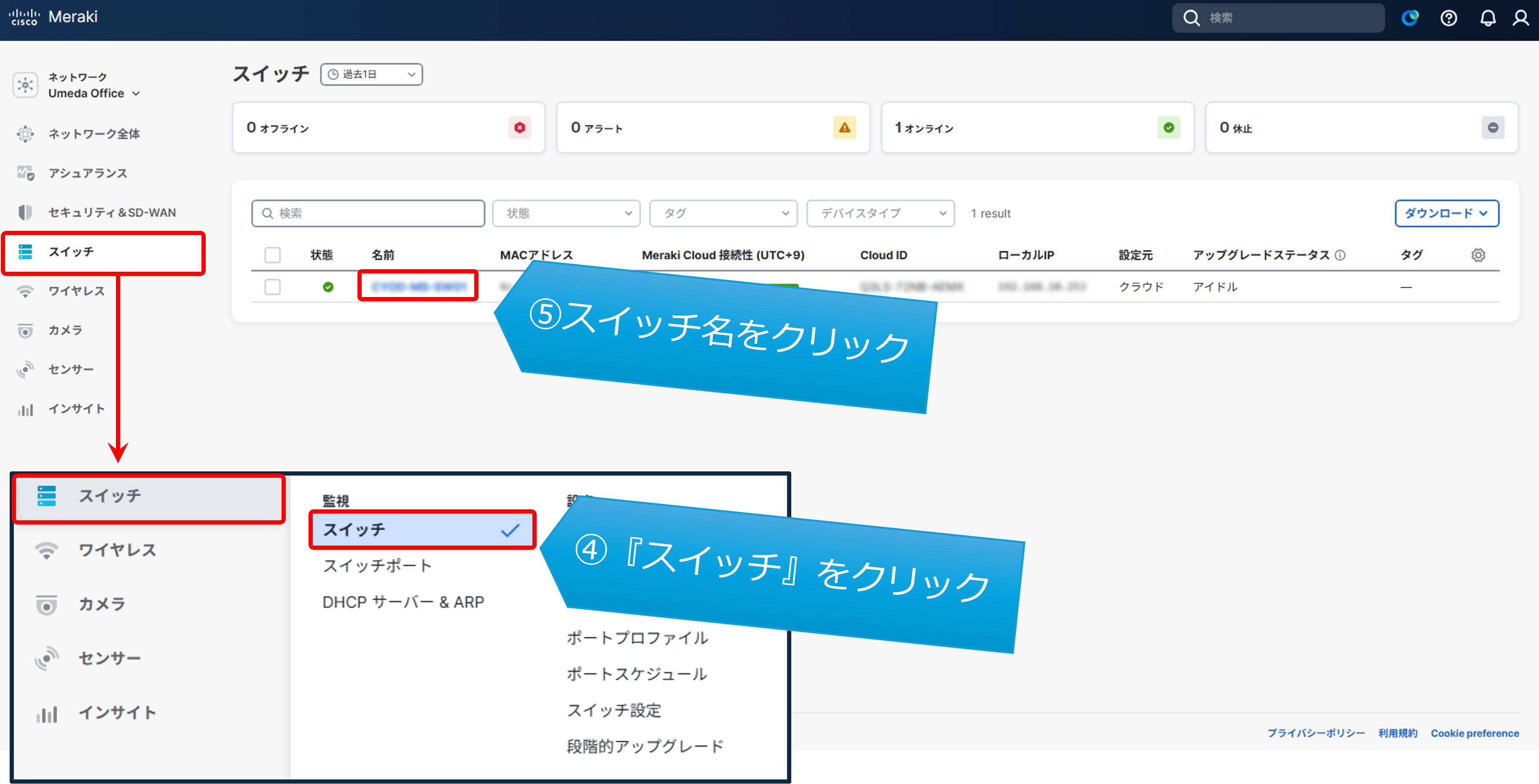Select スイッチポート in the monitoring menu
1539x784 pixels.
[377, 565]
